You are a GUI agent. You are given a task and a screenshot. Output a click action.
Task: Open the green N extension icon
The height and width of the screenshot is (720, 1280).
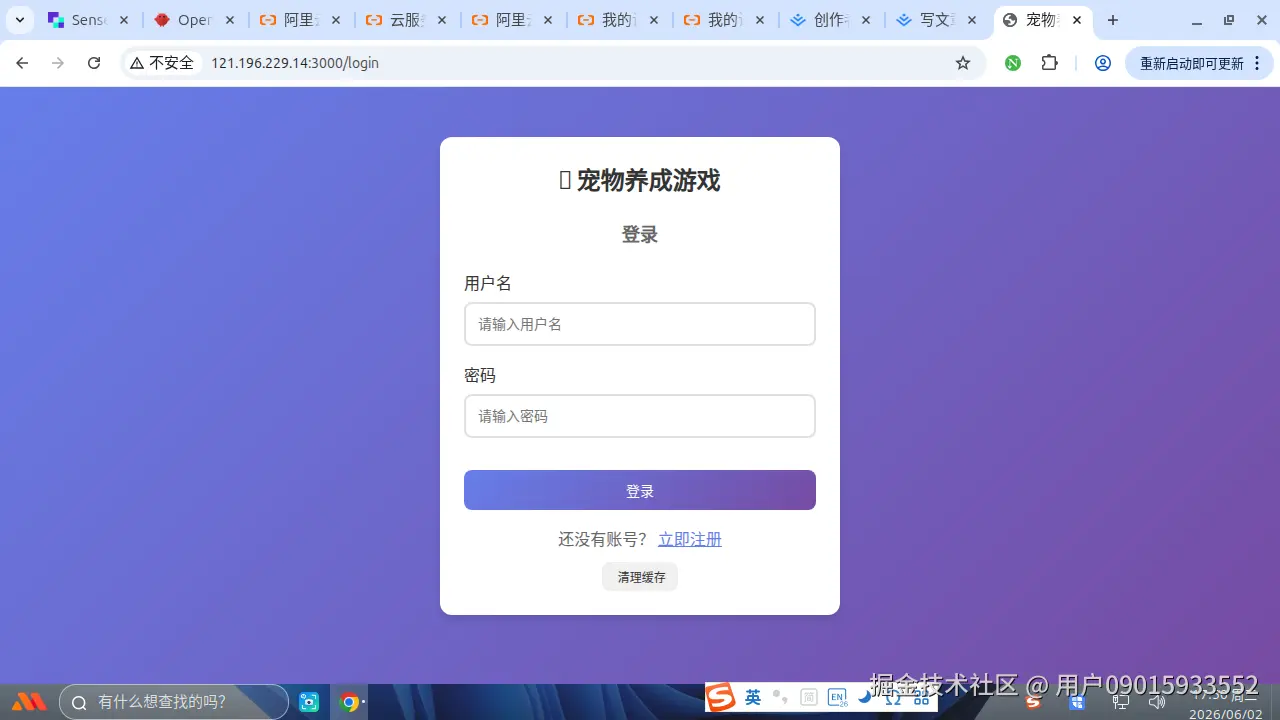[1013, 63]
